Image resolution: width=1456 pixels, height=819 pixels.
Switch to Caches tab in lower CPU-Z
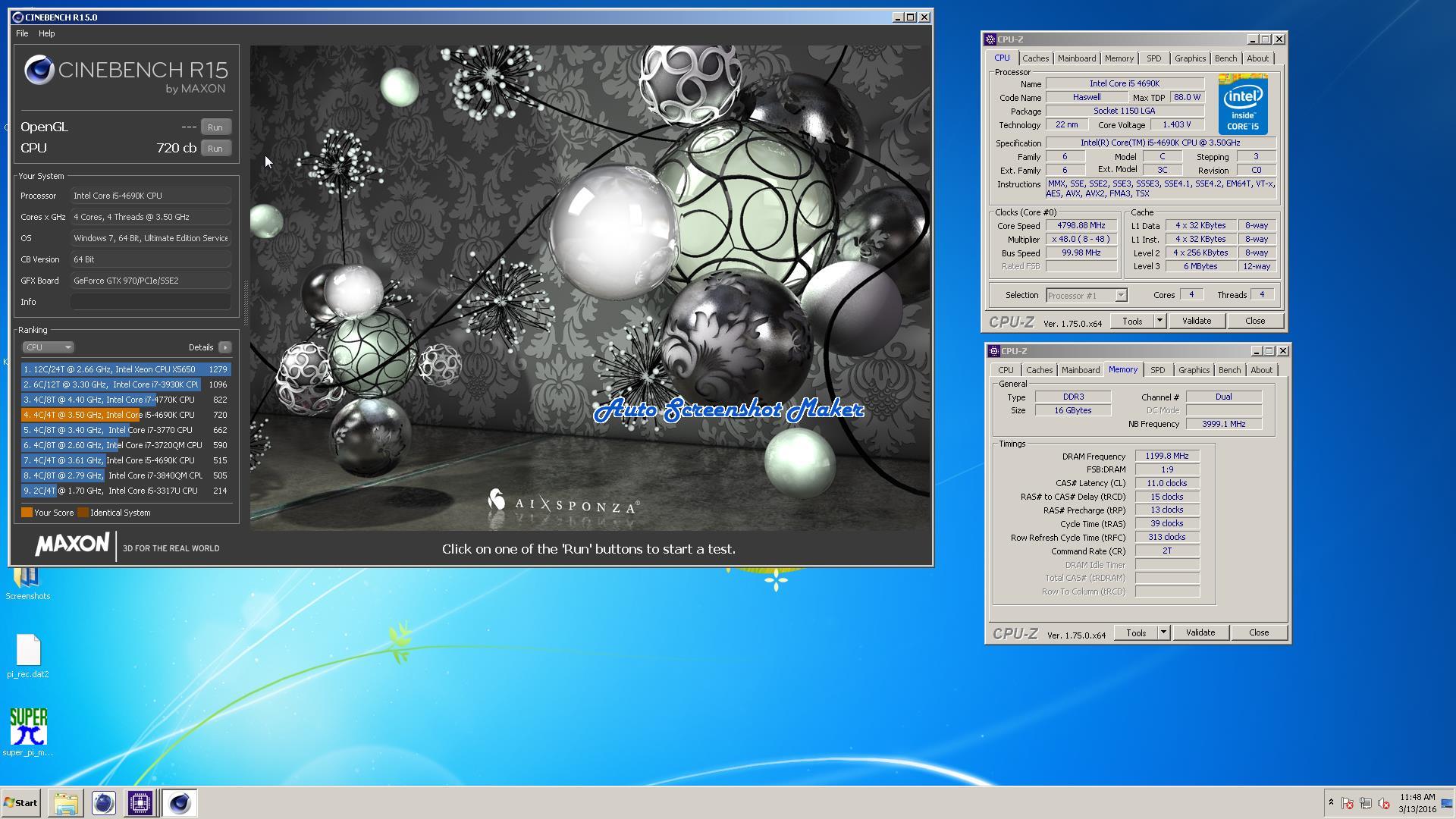tap(1039, 370)
